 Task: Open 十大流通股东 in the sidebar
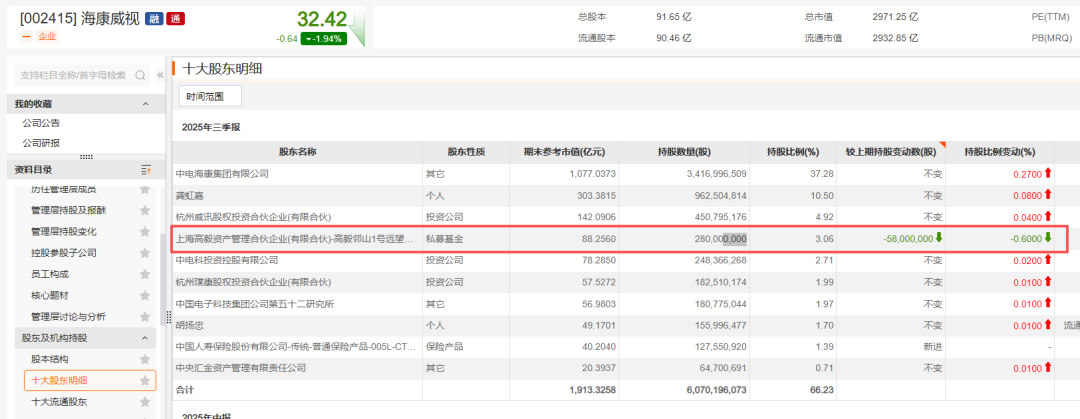59,402
